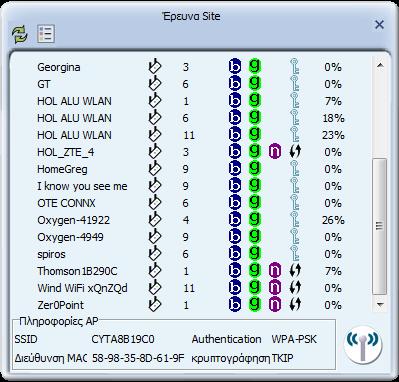The image size is (399, 382).
Task: Click the WPS arrows icon for Zer0Point
Action: click(295, 305)
